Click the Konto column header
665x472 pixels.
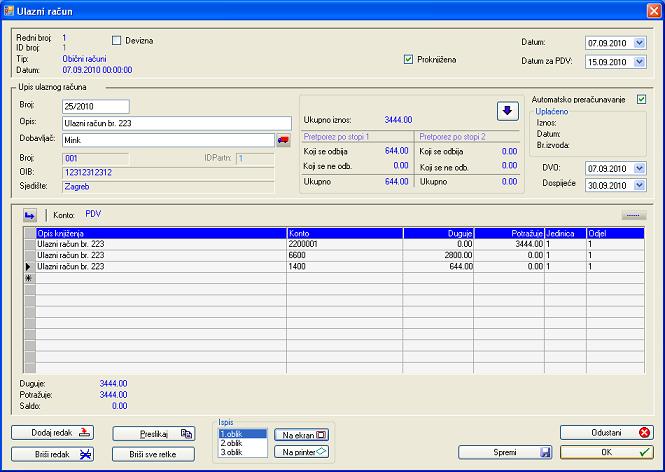click(344, 232)
